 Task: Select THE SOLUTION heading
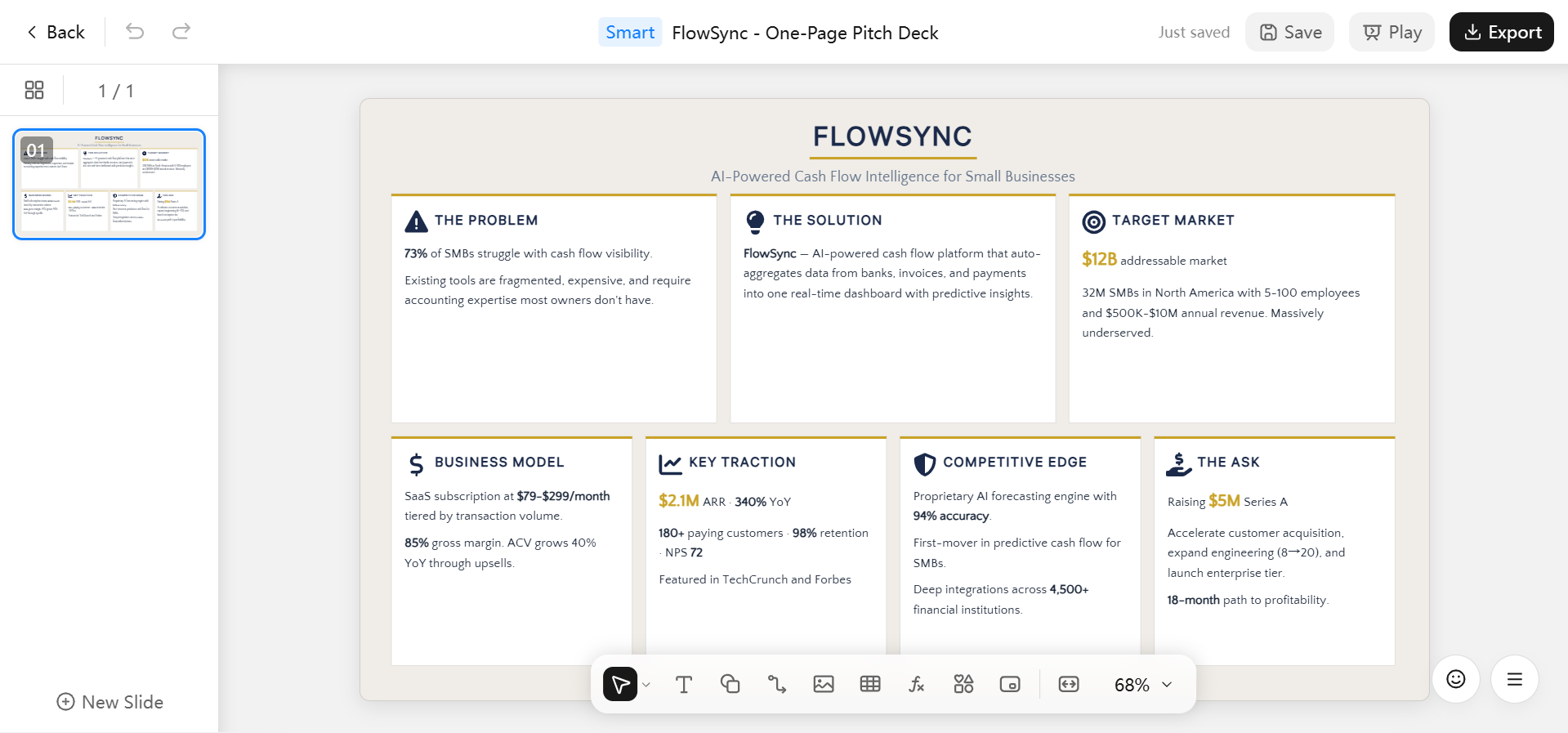click(x=828, y=221)
